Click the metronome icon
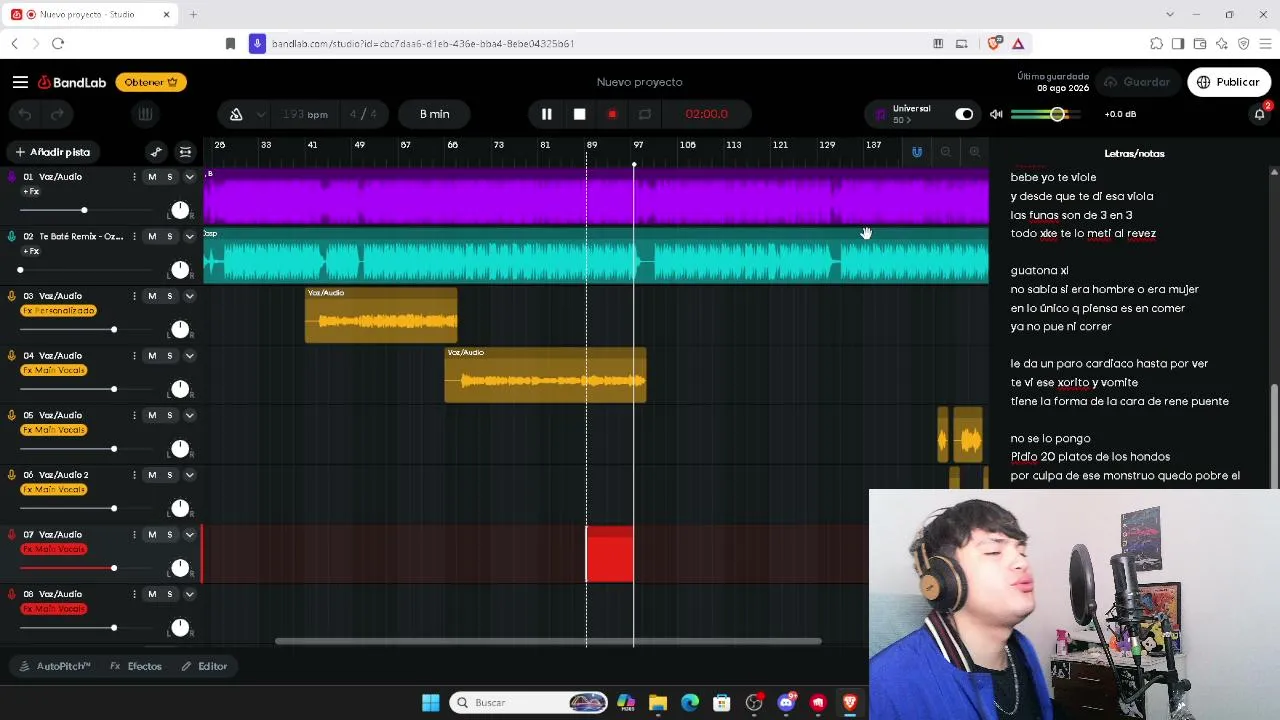 tap(236, 114)
